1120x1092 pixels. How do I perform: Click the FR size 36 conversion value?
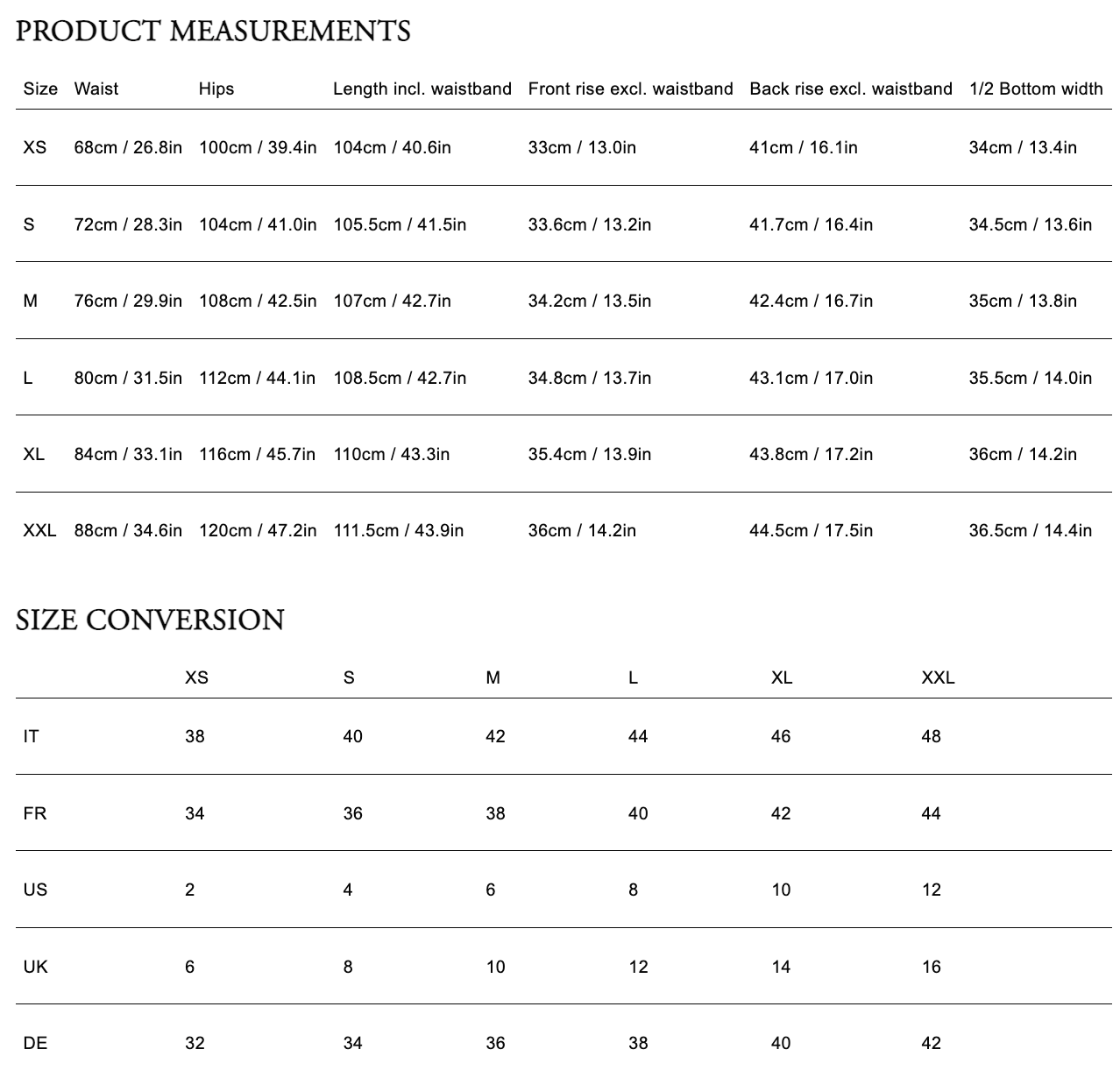[354, 812]
